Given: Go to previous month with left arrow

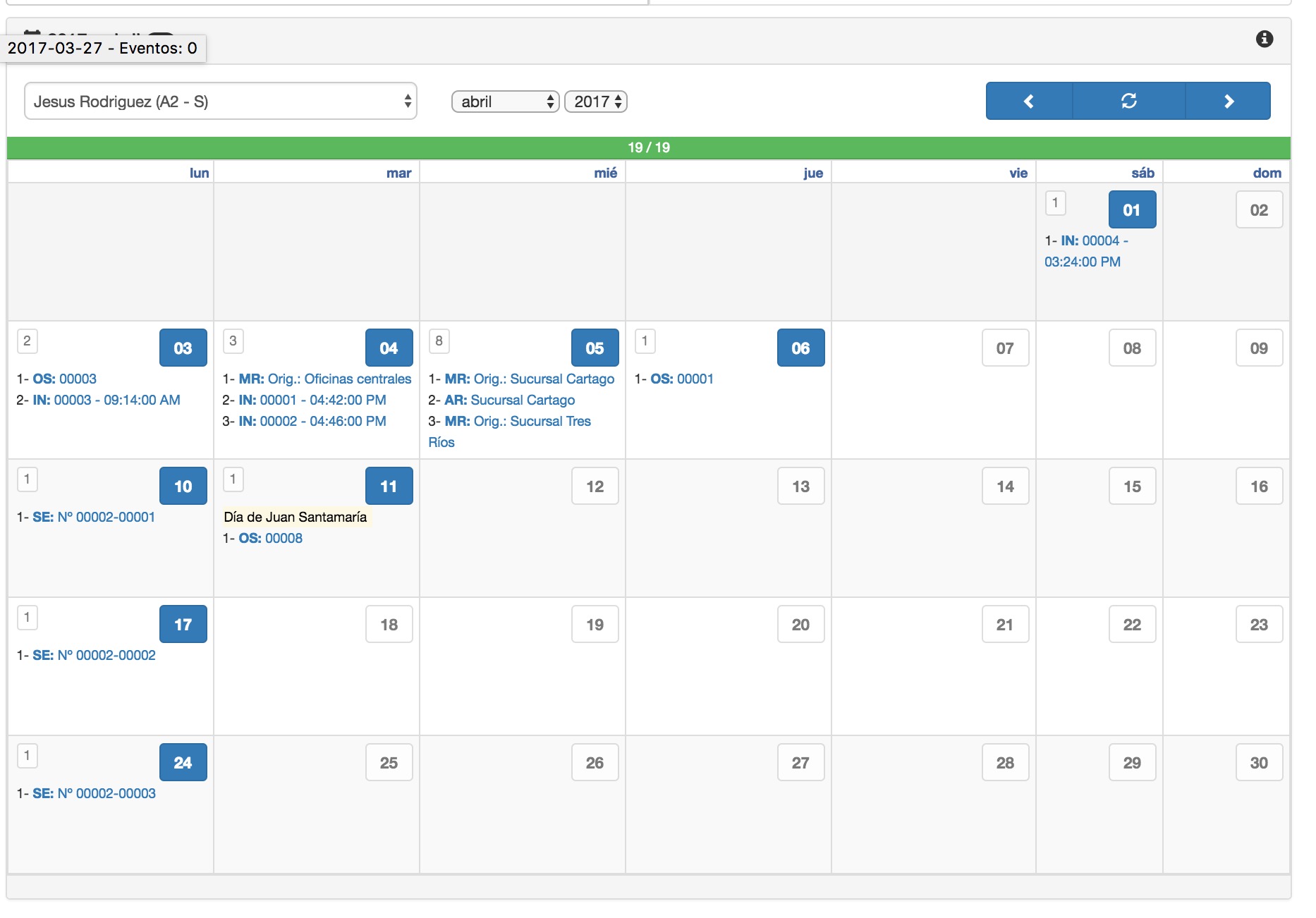Looking at the screenshot, I should (x=1029, y=101).
